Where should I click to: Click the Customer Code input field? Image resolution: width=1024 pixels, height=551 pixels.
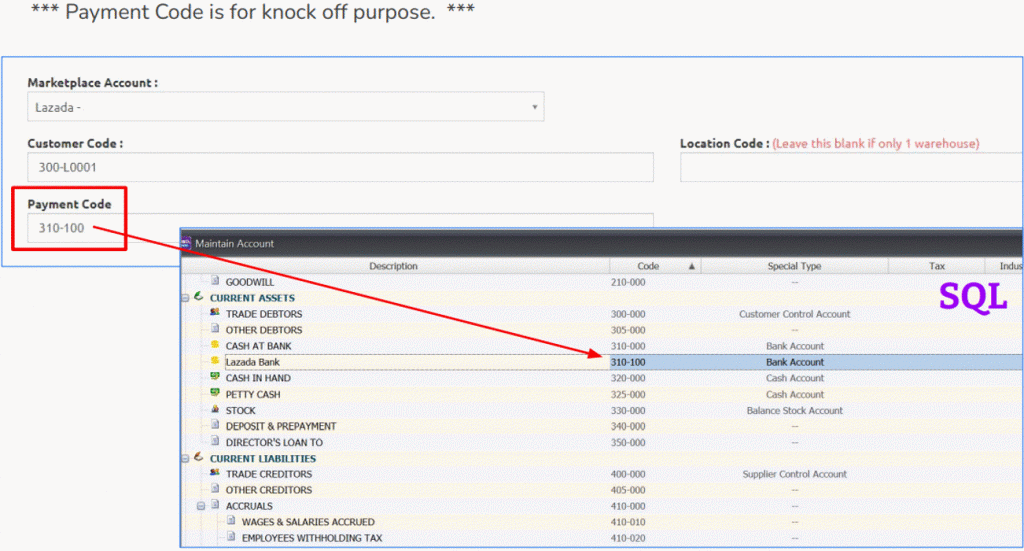tap(340, 167)
